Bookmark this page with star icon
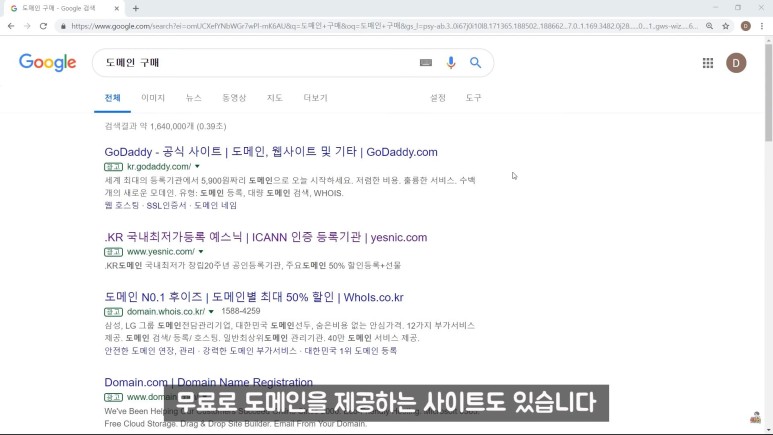Screen dimensions: 773x435 [x=726, y=26]
